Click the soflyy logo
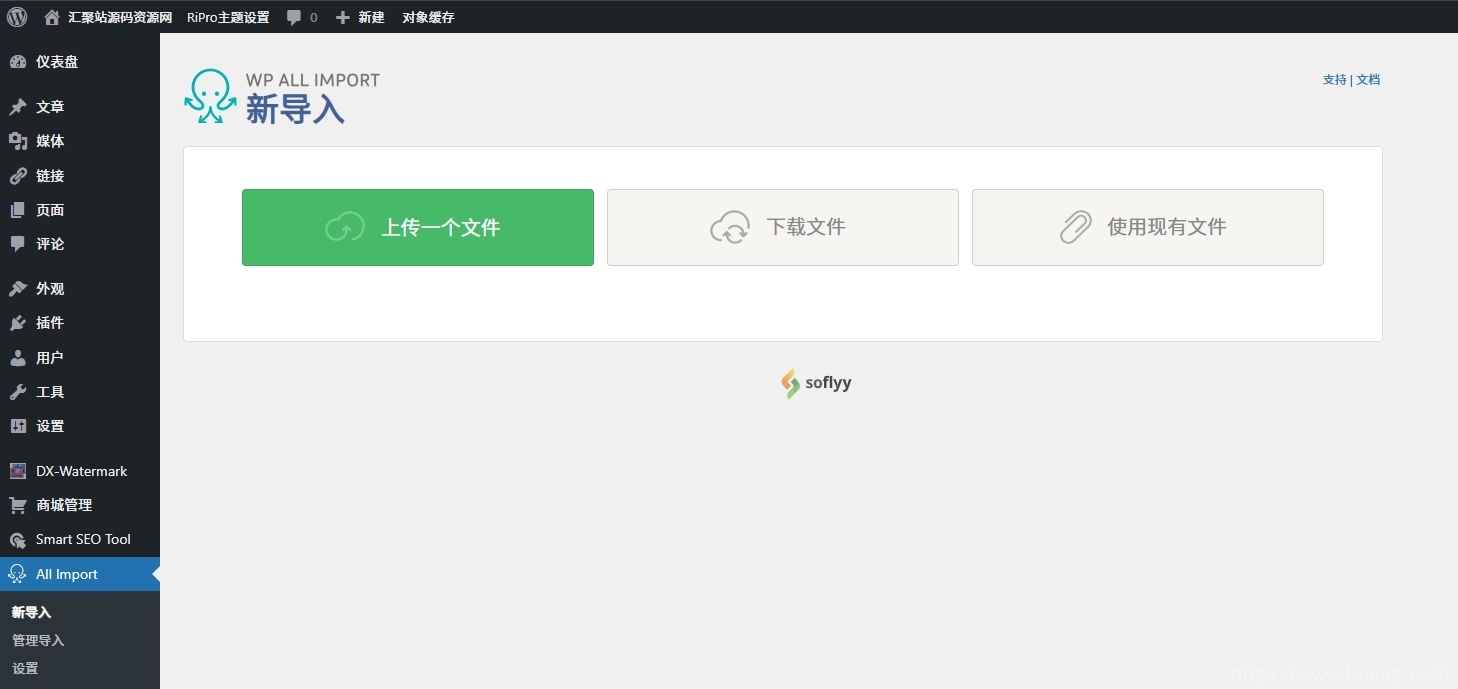The image size is (1458, 689). [x=816, y=383]
